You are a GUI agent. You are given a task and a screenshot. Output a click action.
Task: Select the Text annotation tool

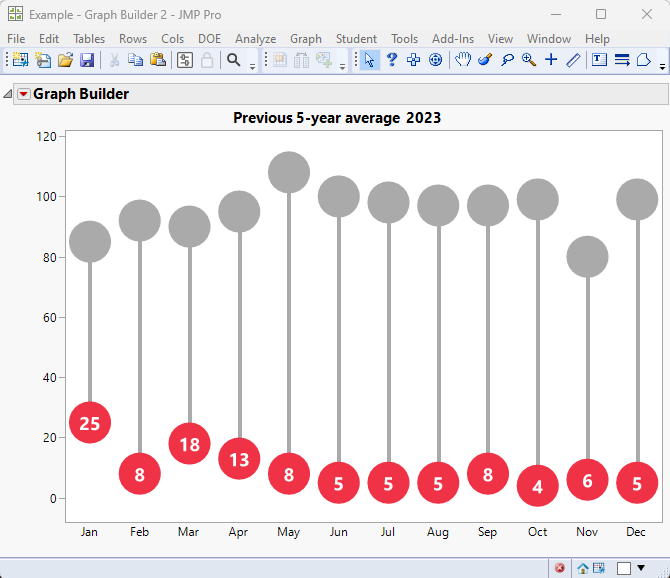point(599,59)
